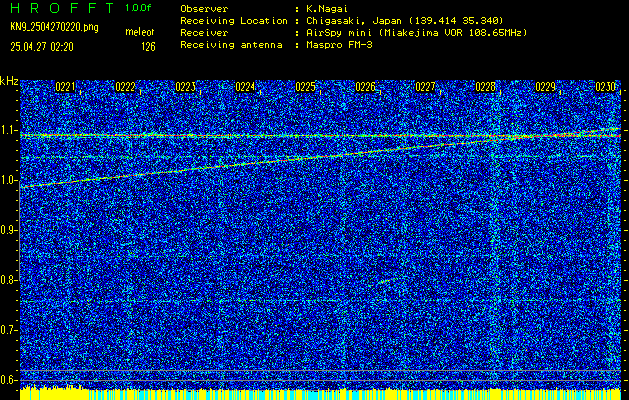Image resolution: width=629 pixels, height=400 pixels.
Task: Click the Chigasaki, Japan coordinates text
Action: 404,20
